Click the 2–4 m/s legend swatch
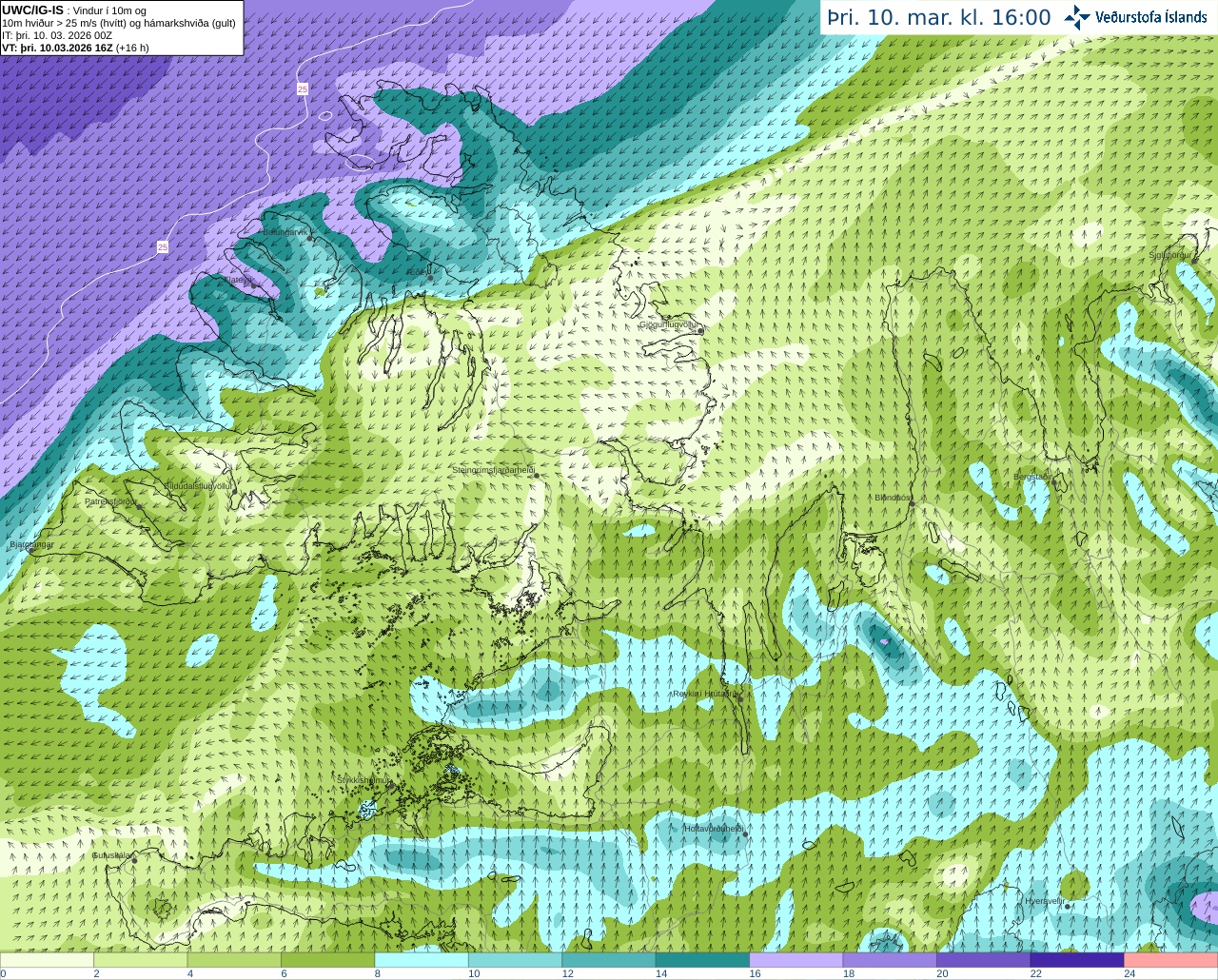Viewport: 1218px width, 980px height. (x=141, y=960)
